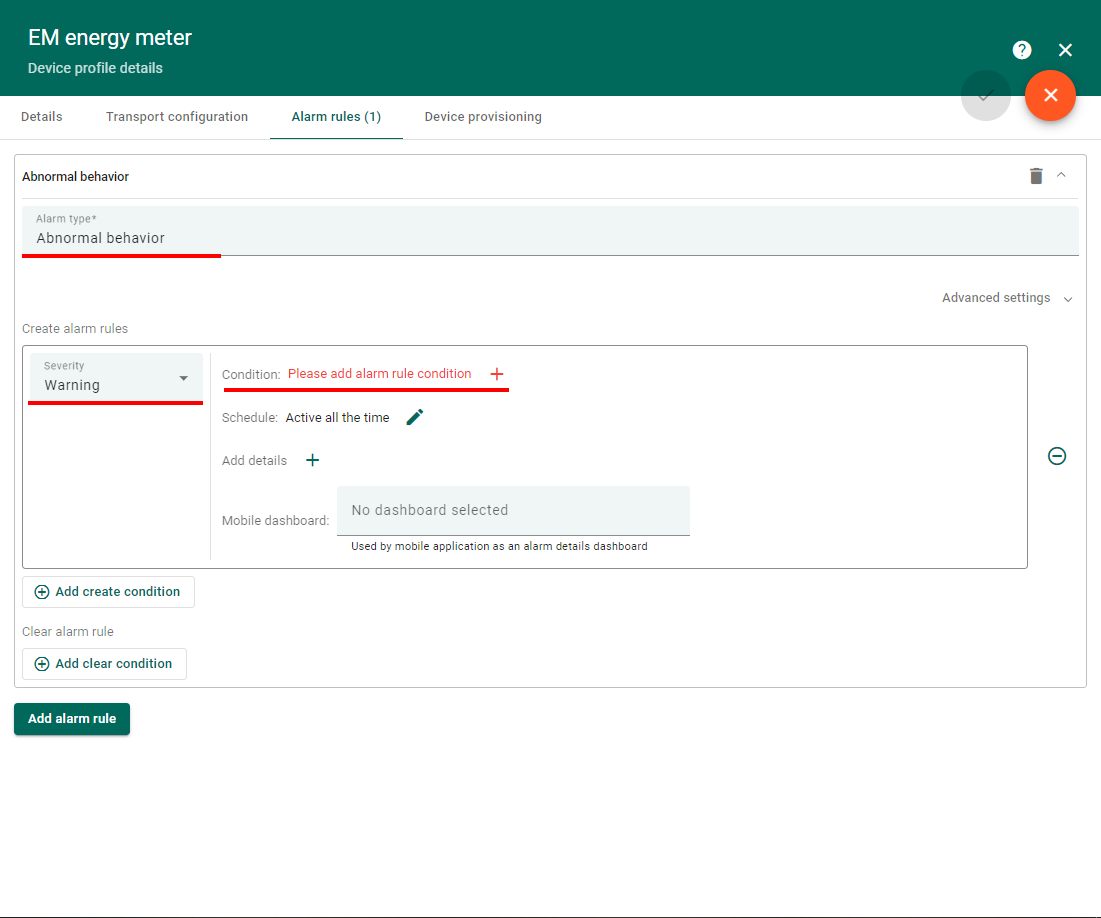Viewport: 1101px width, 918px height.
Task: Open the Severity dropdown
Action: (x=116, y=378)
